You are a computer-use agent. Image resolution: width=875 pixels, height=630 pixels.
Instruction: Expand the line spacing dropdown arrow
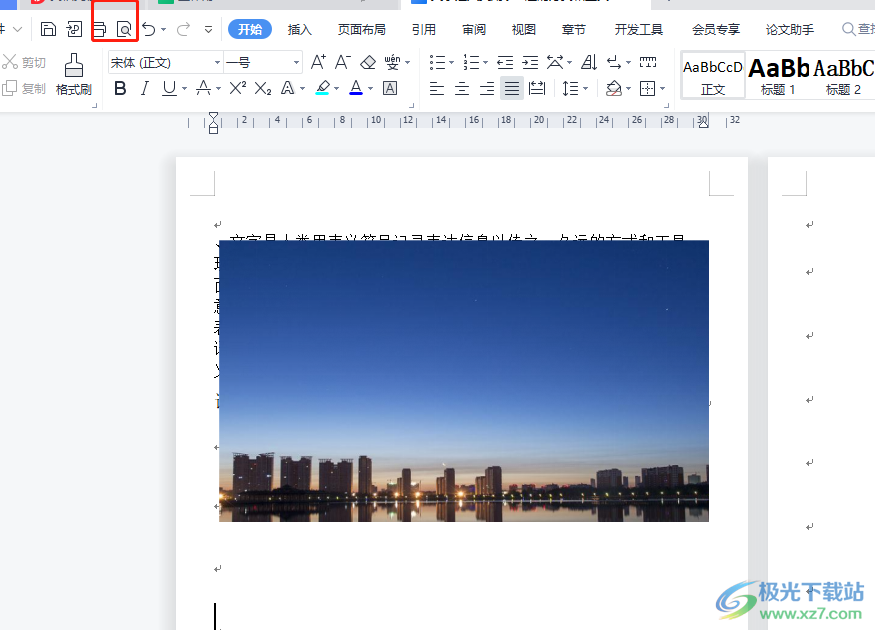[585, 88]
